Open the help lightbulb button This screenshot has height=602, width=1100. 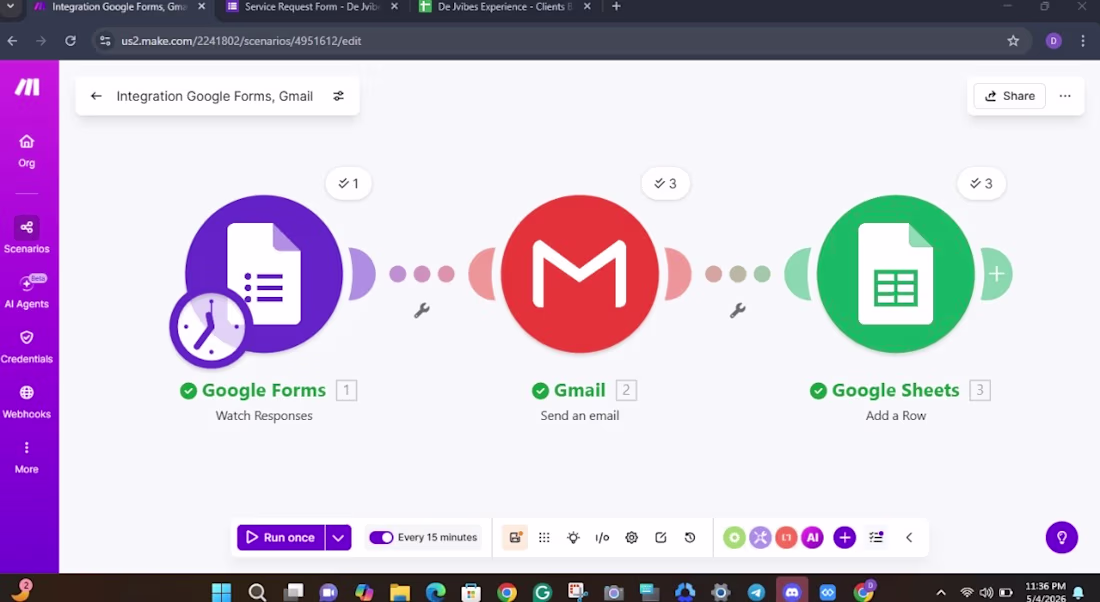pyautogui.click(x=1061, y=537)
